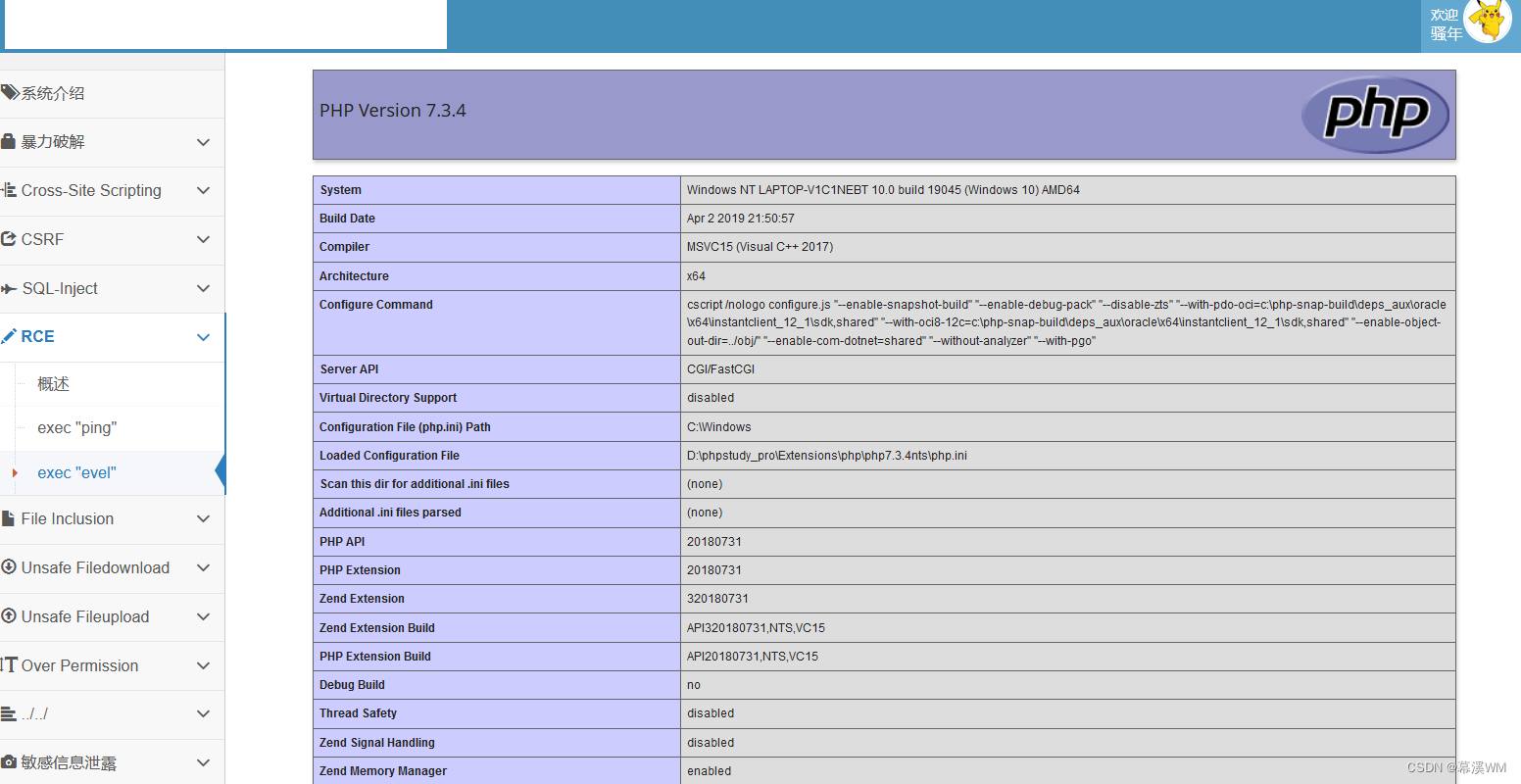
Task: Click the Zend Memory Manager value enabled
Action: (x=709, y=771)
